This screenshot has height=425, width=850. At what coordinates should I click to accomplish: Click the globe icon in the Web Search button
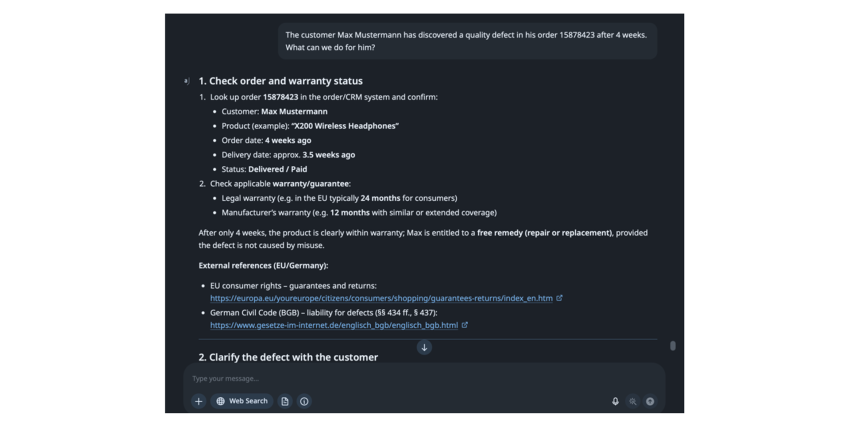221,401
